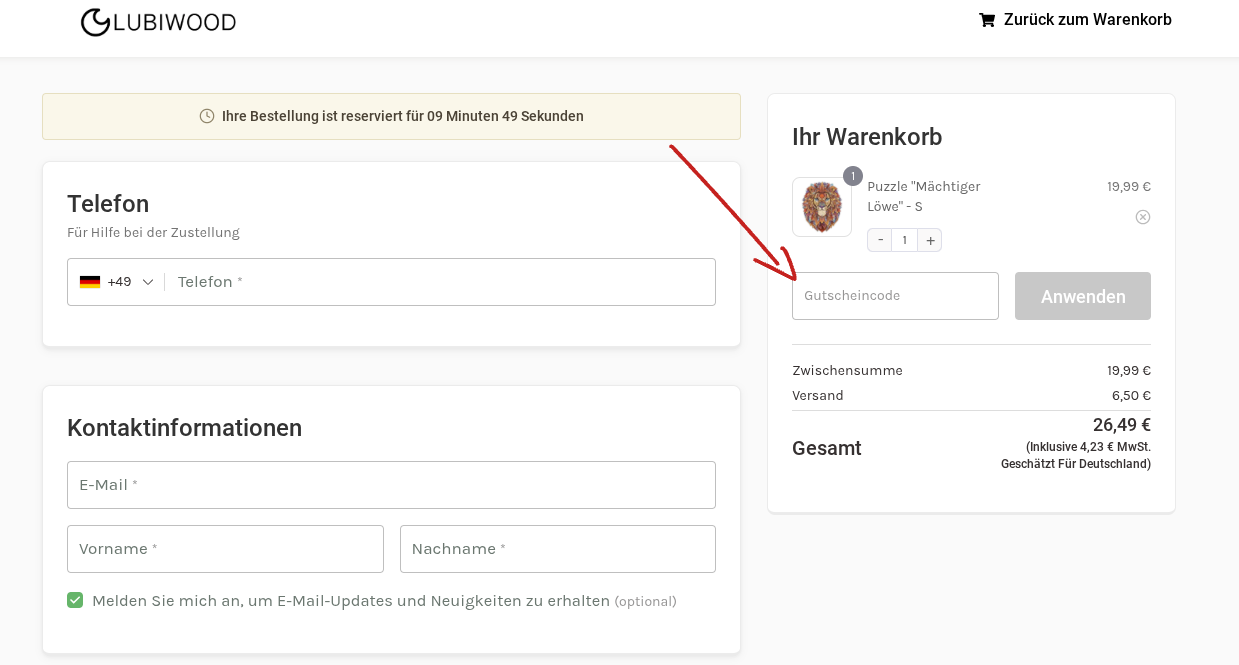The height and width of the screenshot is (665, 1239).
Task: Click into the Telefon number field
Action: pos(440,282)
